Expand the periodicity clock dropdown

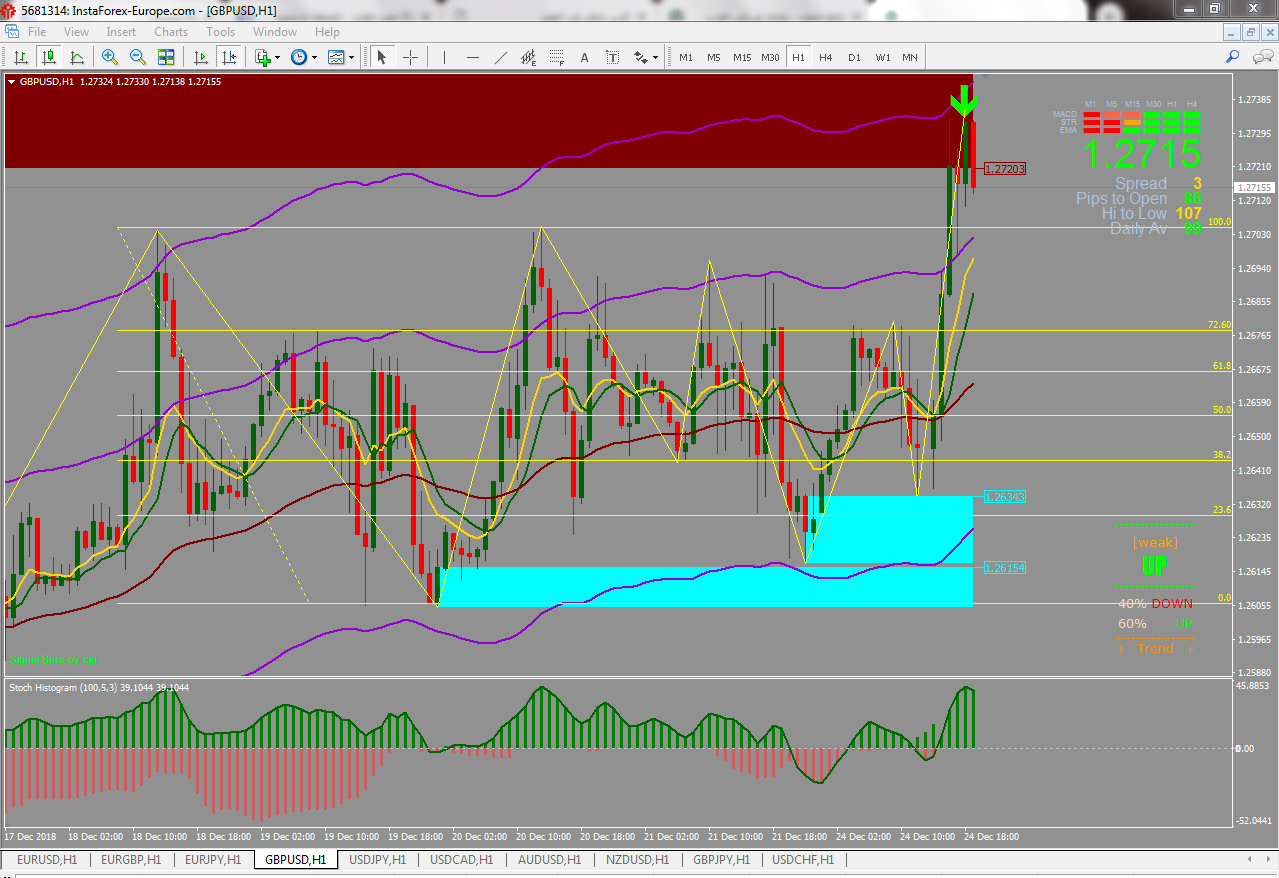pos(314,58)
